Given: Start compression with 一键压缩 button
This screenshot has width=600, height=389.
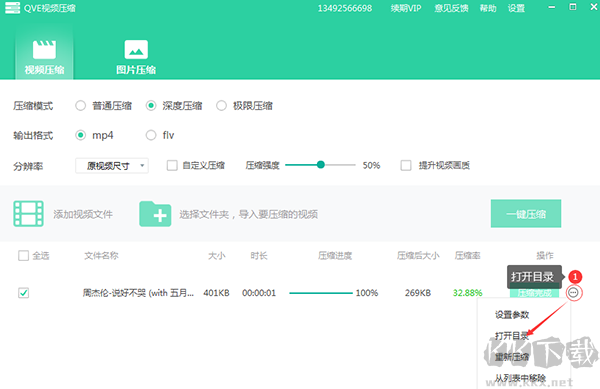Looking at the screenshot, I should pyautogui.click(x=526, y=213).
